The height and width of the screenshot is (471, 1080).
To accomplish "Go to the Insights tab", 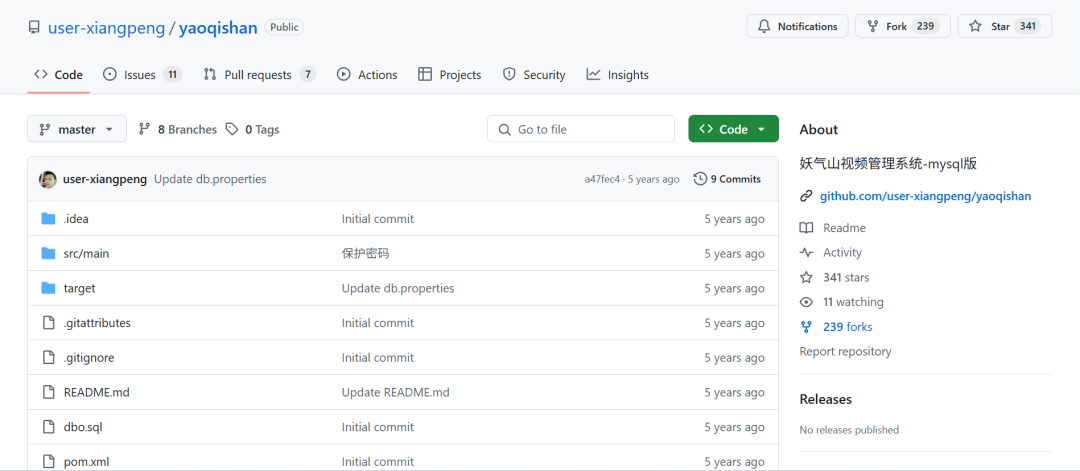I will click(617, 74).
